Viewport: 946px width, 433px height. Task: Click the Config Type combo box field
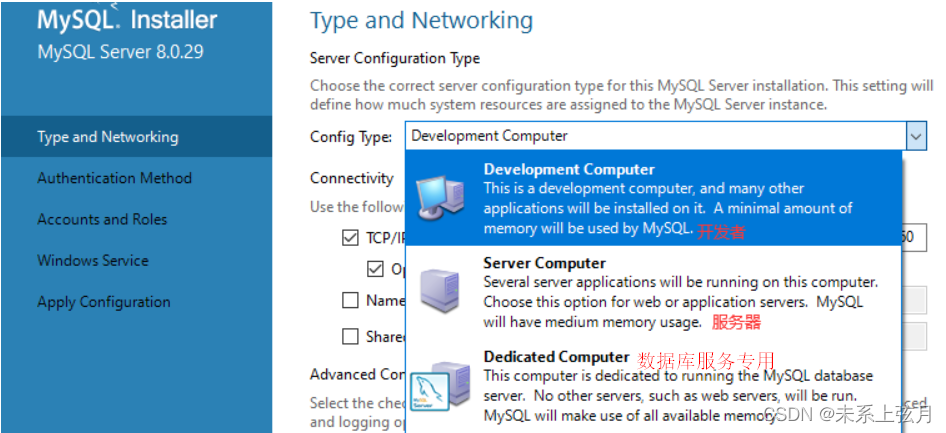pos(665,136)
